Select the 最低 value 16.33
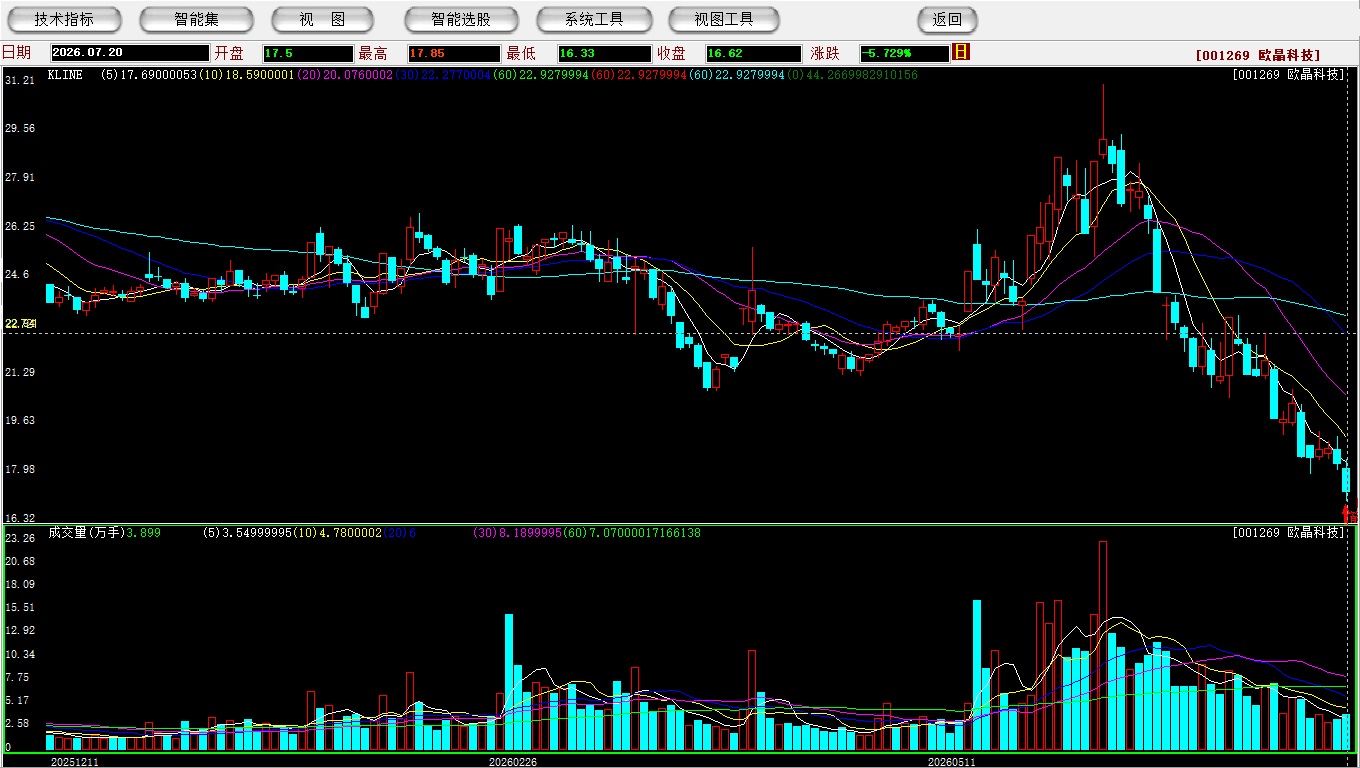The height and width of the screenshot is (768, 1360). 605,53
